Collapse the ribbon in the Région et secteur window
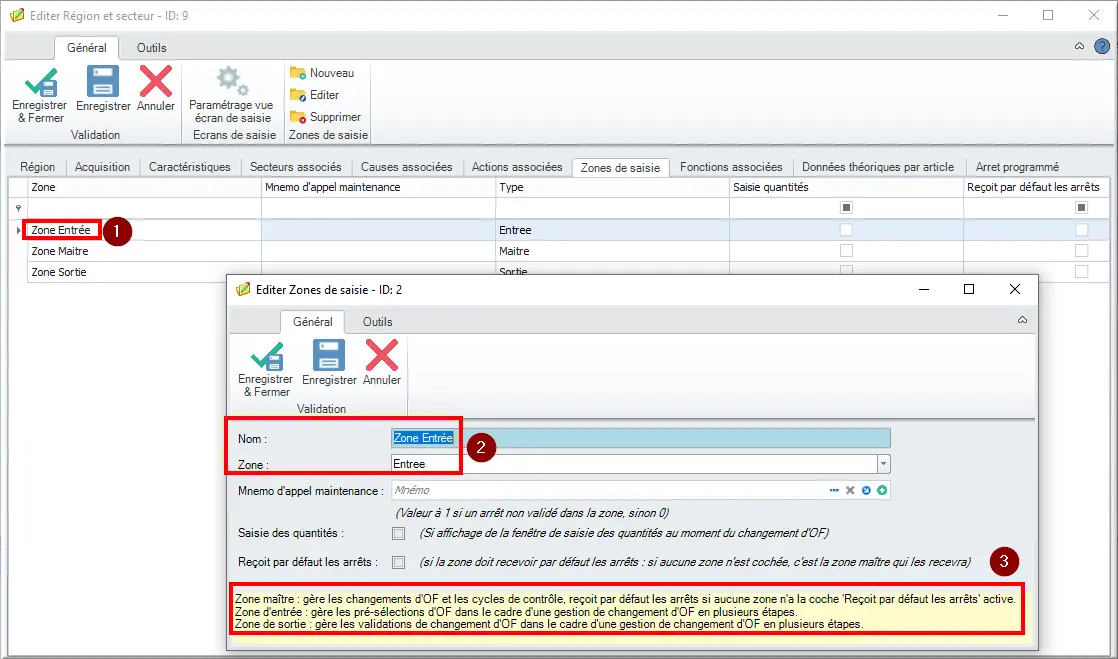Image resolution: width=1118 pixels, height=659 pixels. coord(1079,46)
